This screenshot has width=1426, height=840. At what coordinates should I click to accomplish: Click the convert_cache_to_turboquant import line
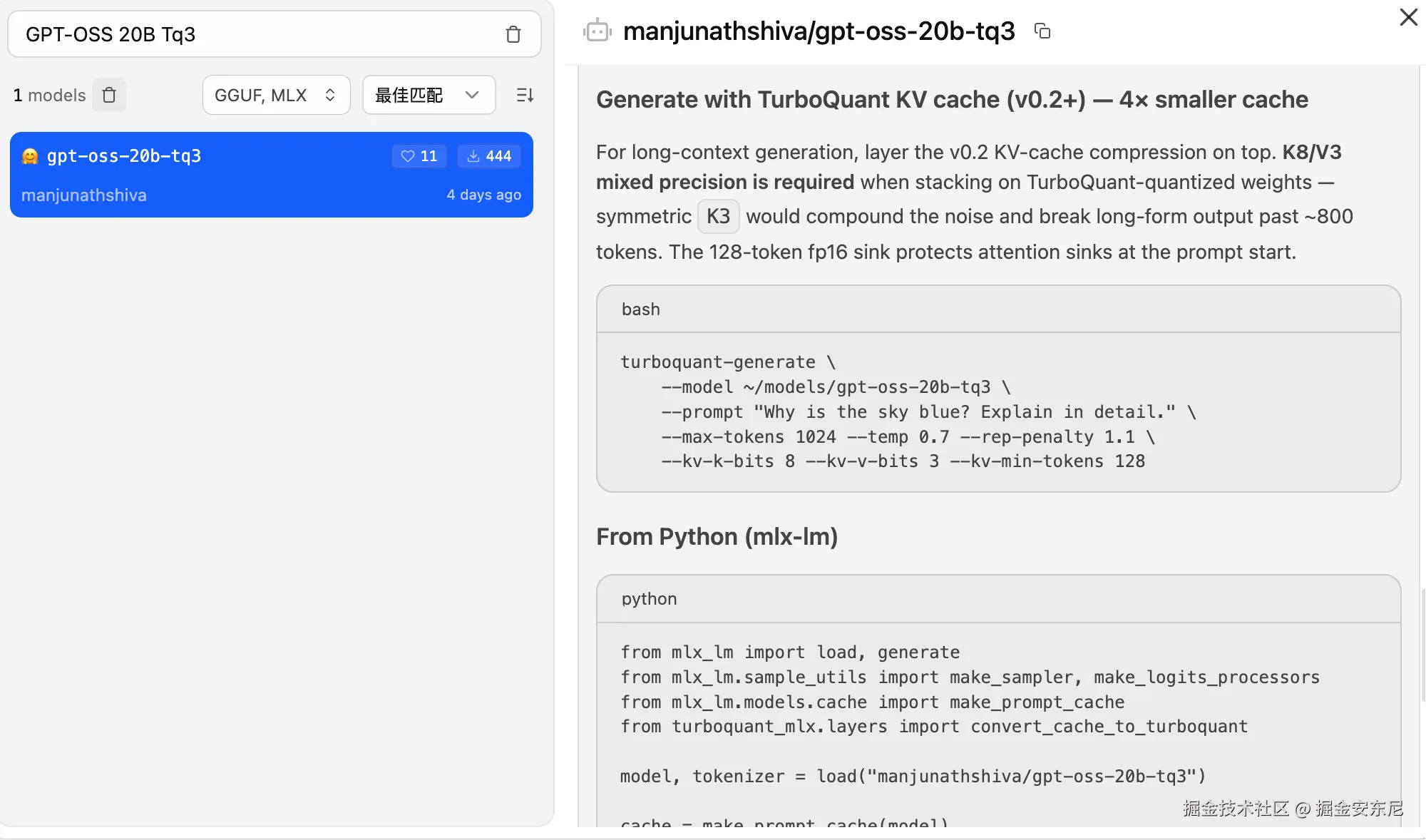(934, 727)
